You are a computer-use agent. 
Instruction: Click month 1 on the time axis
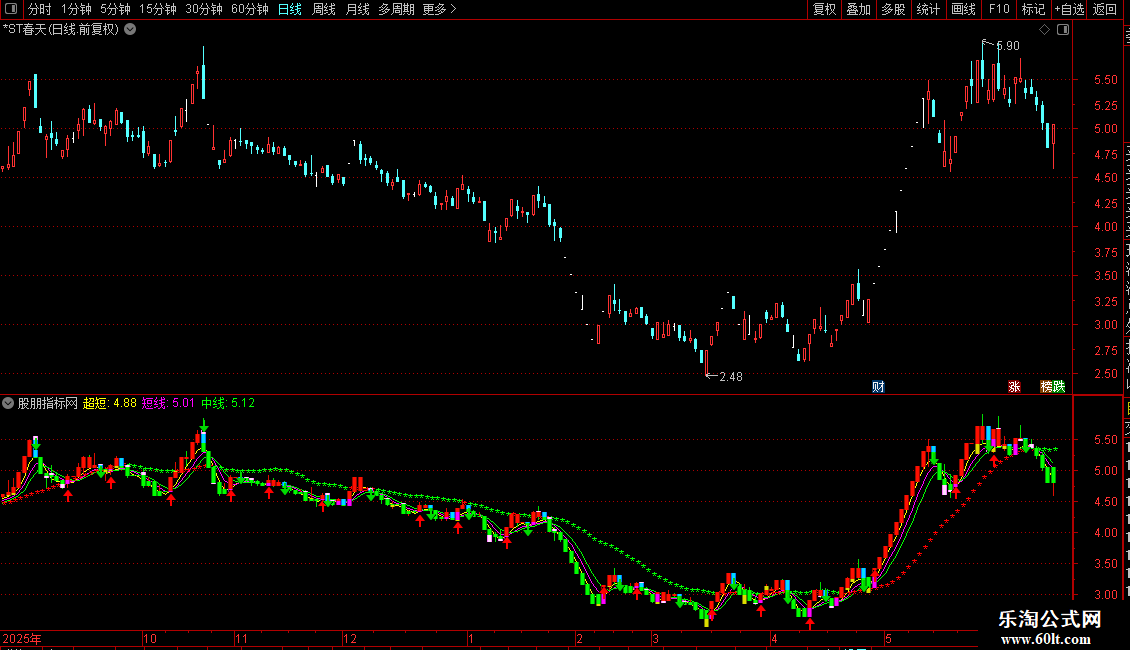point(471,639)
